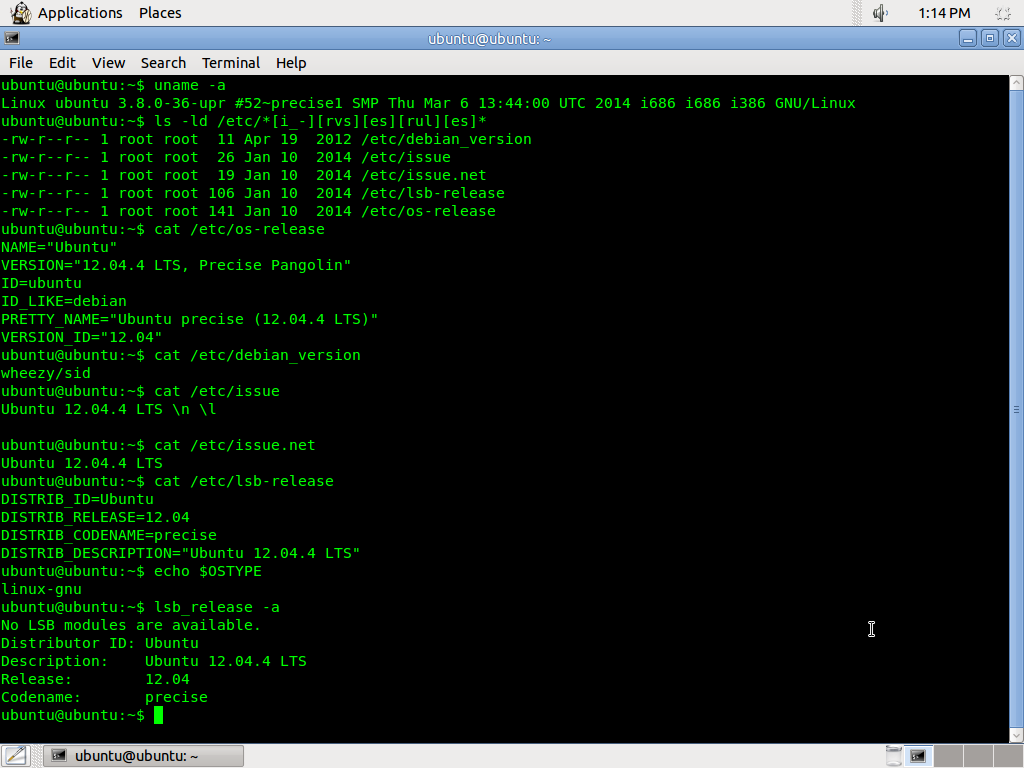Click the 'ls -ld /etc/*' command line

[244, 121]
